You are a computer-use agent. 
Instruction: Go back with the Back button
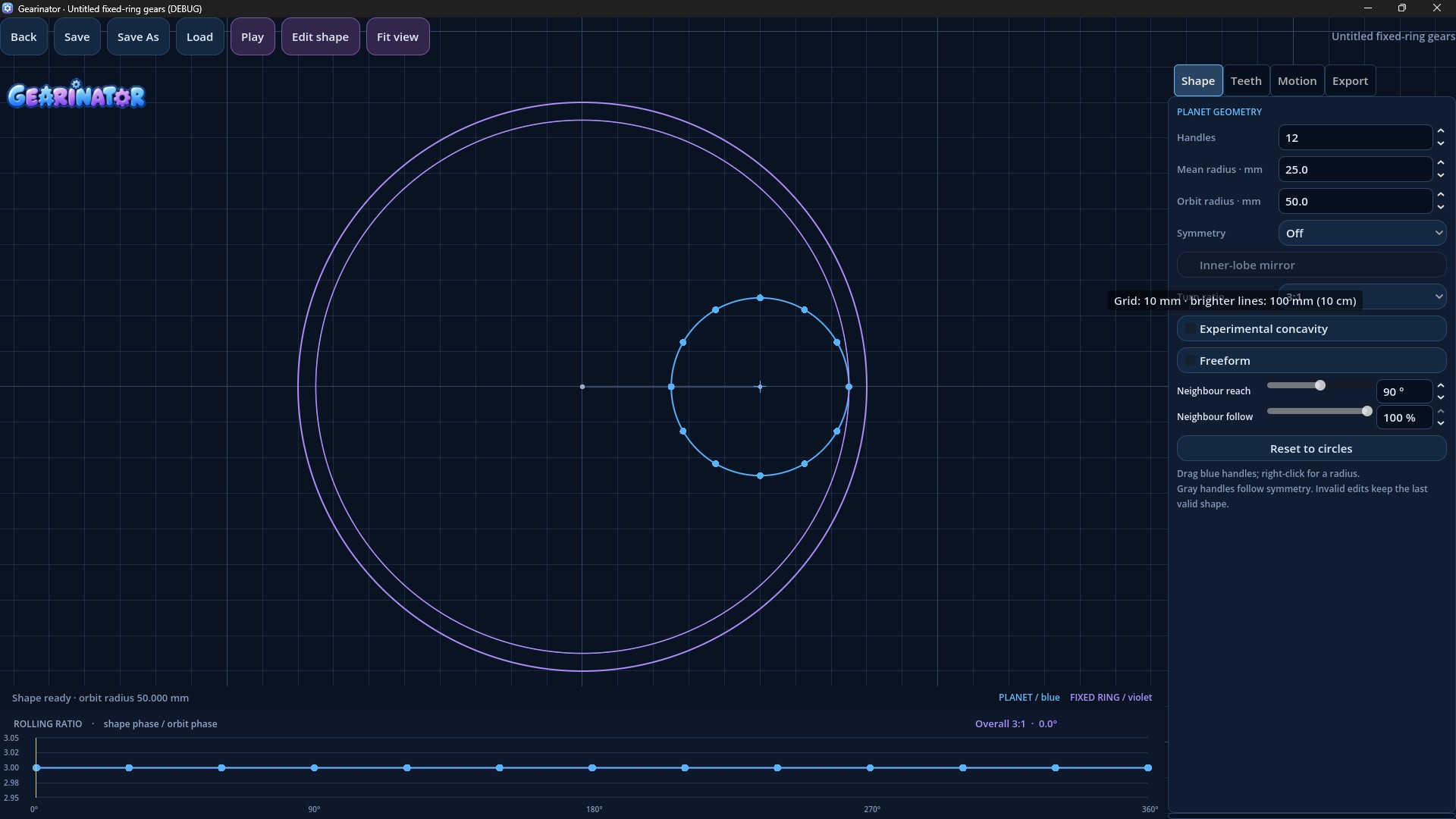click(x=24, y=37)
